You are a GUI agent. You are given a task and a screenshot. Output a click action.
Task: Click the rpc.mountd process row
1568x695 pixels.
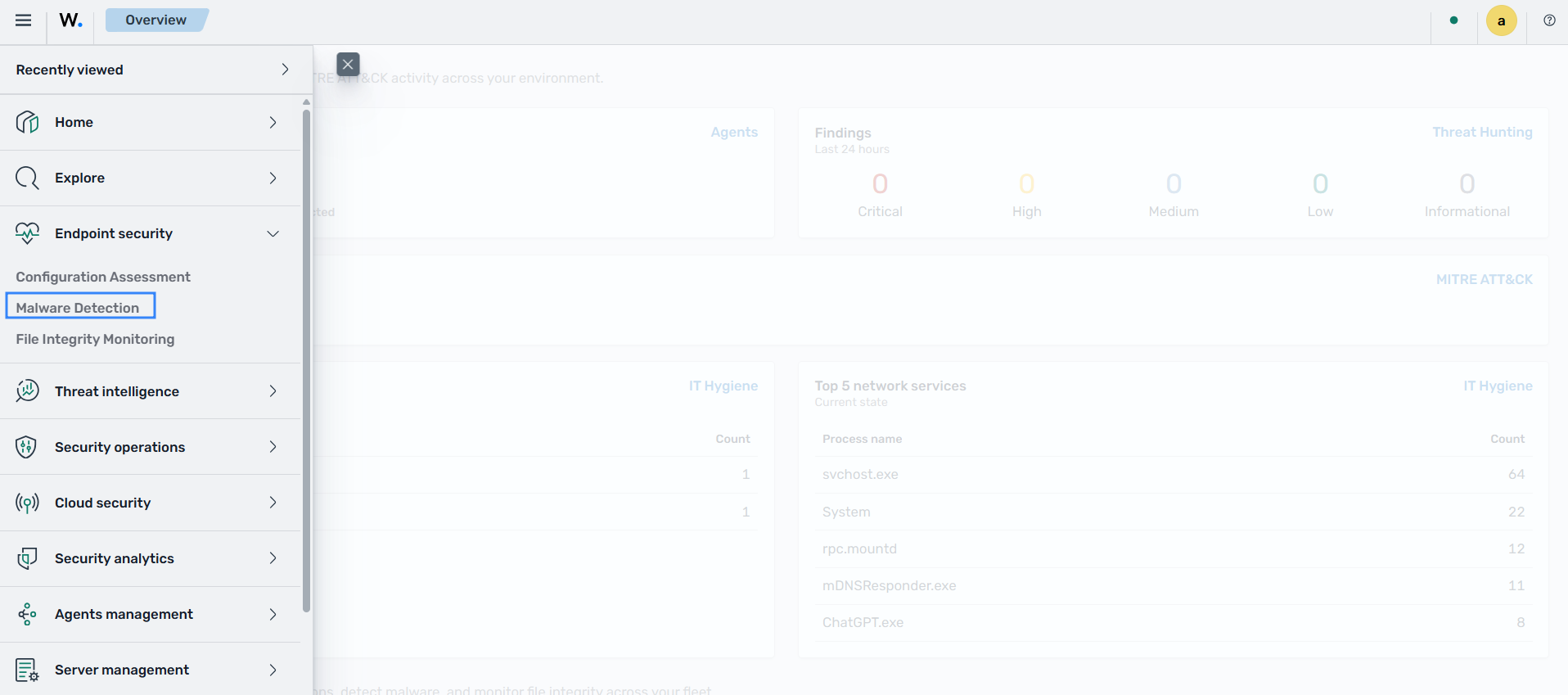pos(1174,548)
